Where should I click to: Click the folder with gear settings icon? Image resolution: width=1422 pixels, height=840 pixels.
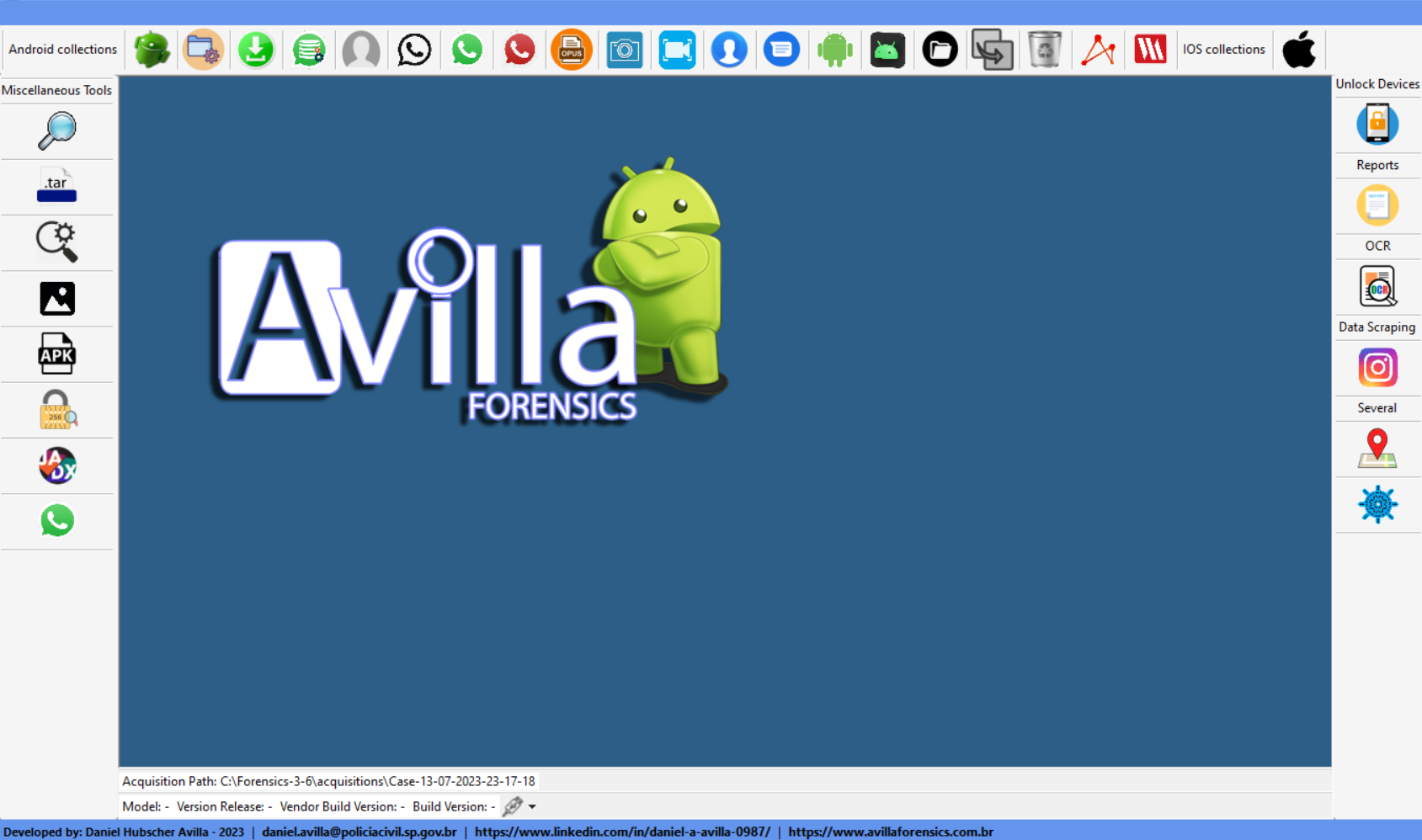(x=204, y=50)
